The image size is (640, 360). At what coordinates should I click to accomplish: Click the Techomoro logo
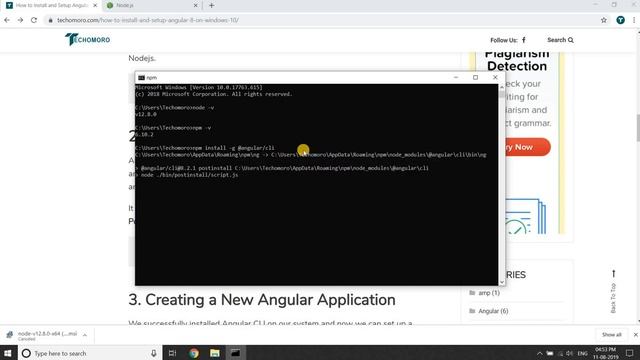(87, 40)
